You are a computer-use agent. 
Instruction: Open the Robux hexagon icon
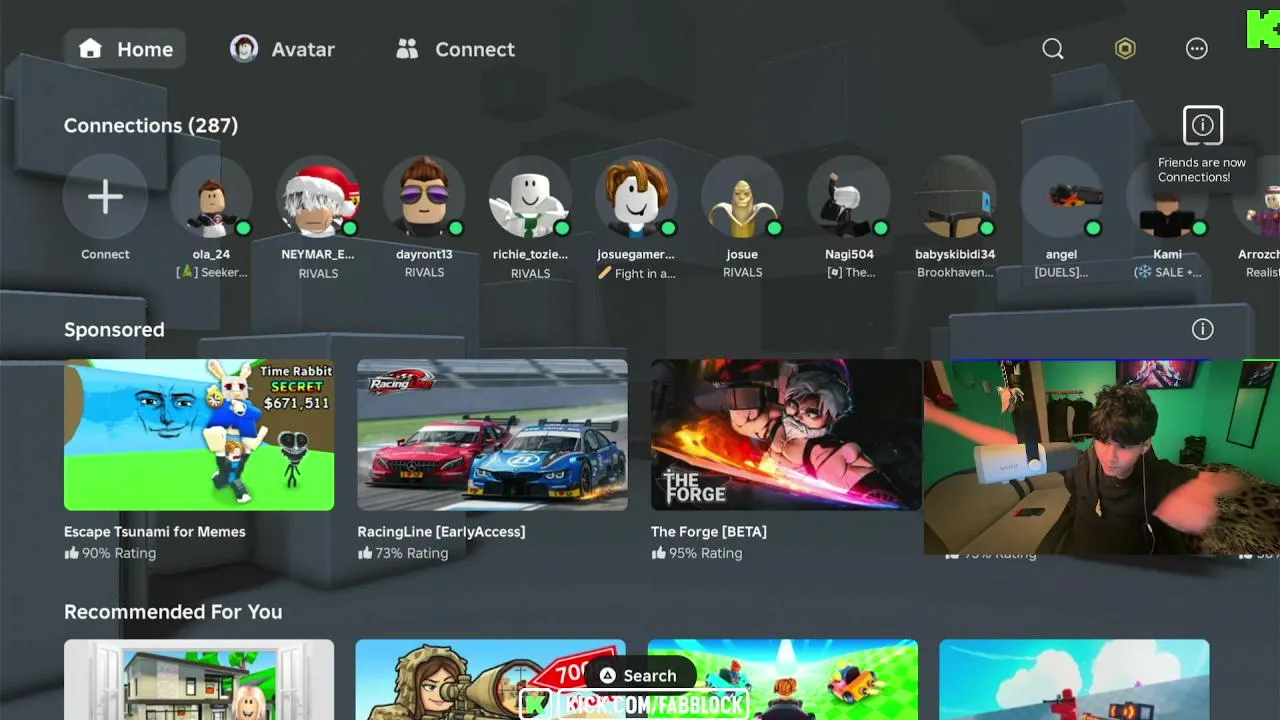[x=1125, y=49]
